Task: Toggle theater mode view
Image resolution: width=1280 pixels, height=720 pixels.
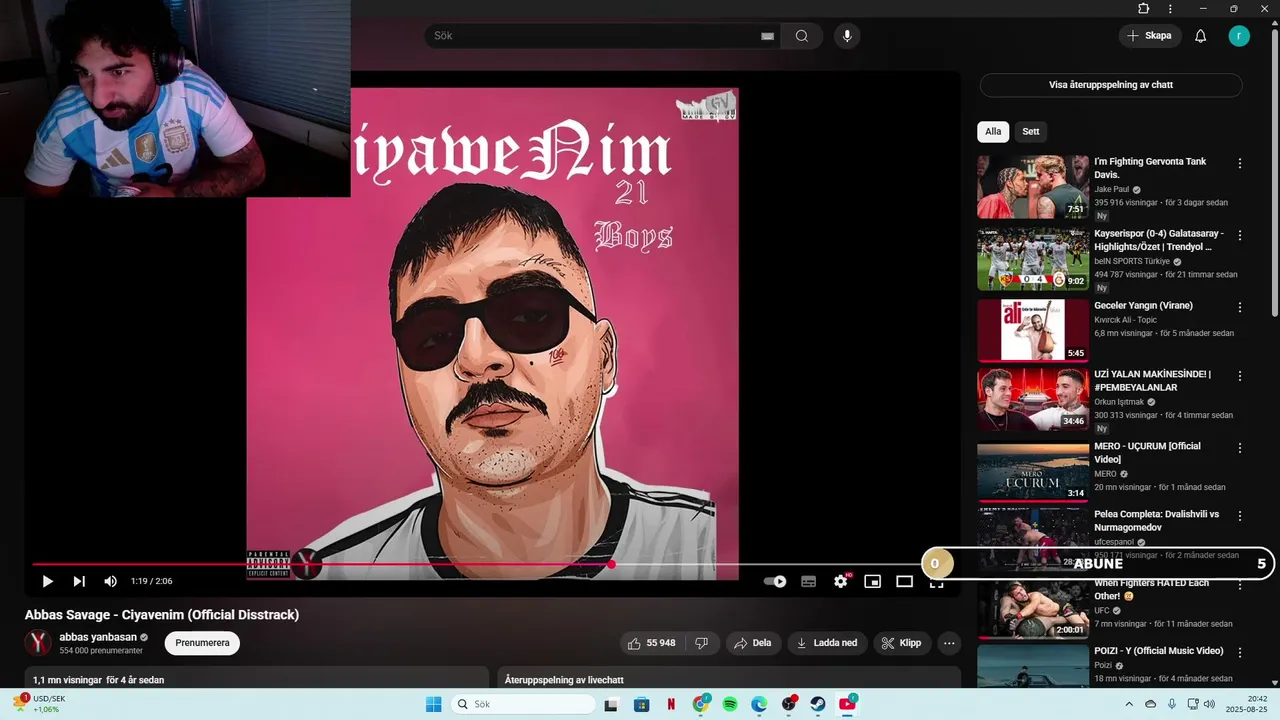Action: [x=905, y=581]
